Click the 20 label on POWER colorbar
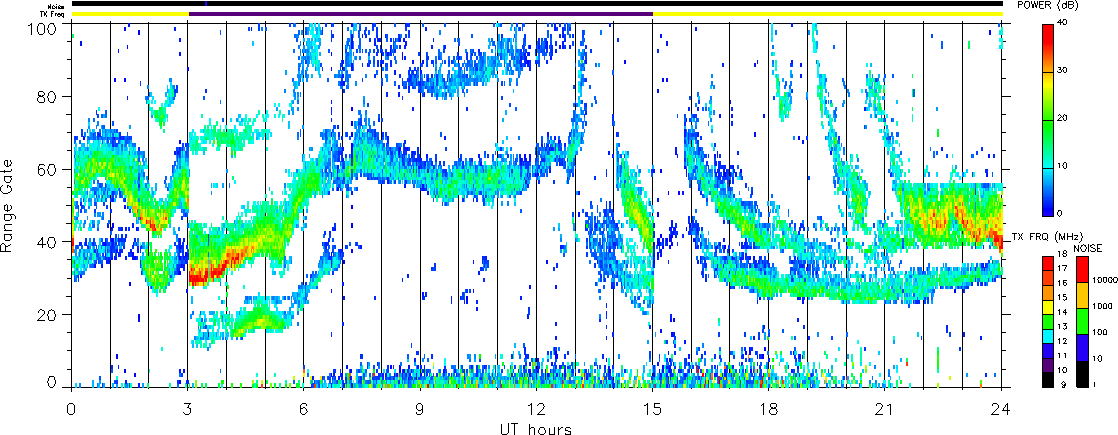This screenshot has width=1118, height=435. (1062, 118)
